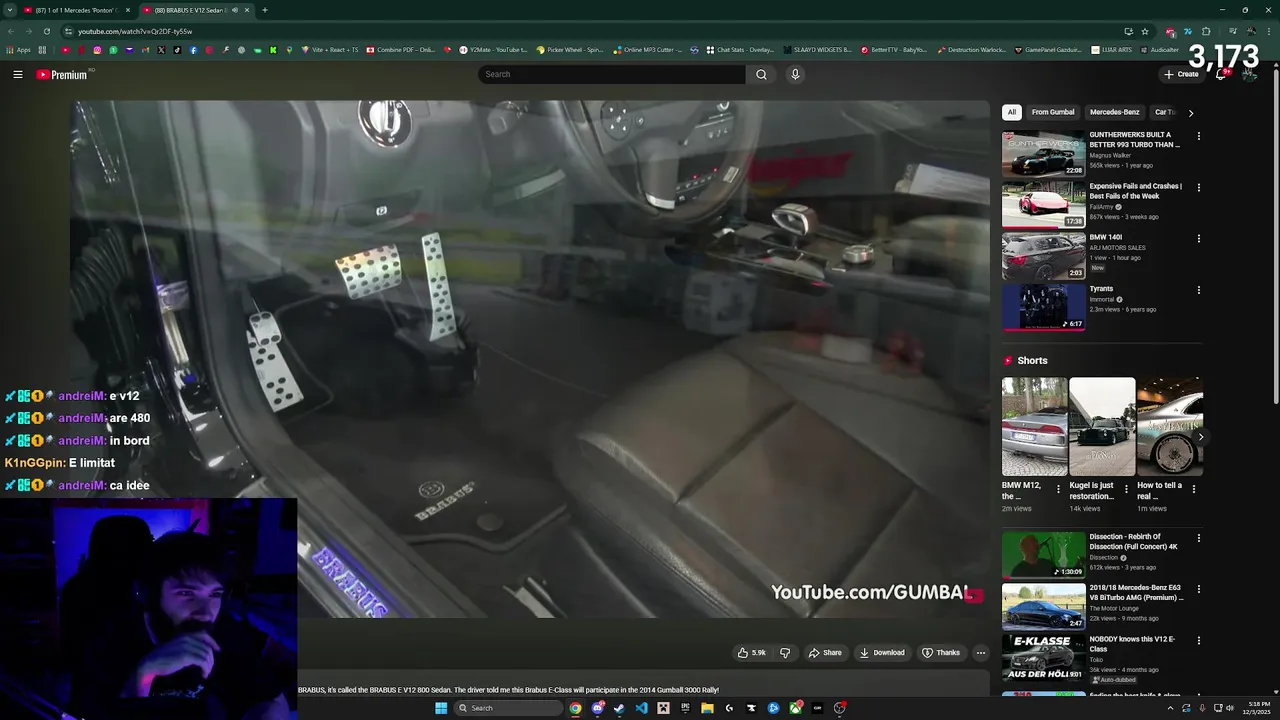Open menu for Tyrants video
The height and width of the screenshot is (720, 1280).
tap(1198, 290)
